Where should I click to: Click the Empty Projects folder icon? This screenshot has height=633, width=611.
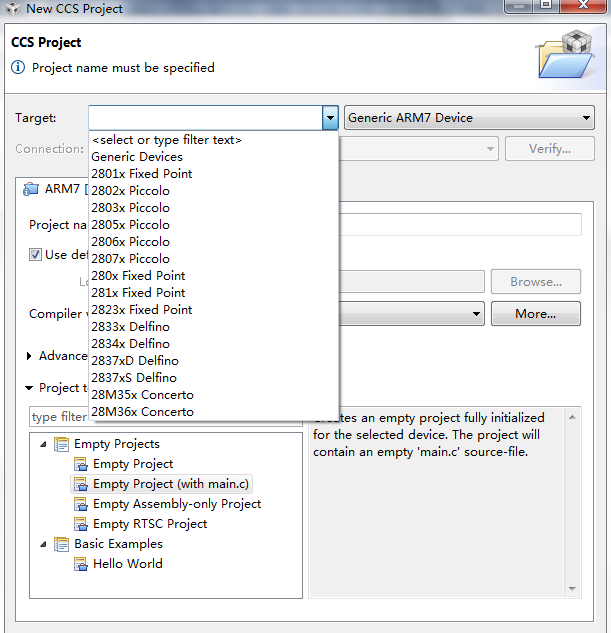62,444
